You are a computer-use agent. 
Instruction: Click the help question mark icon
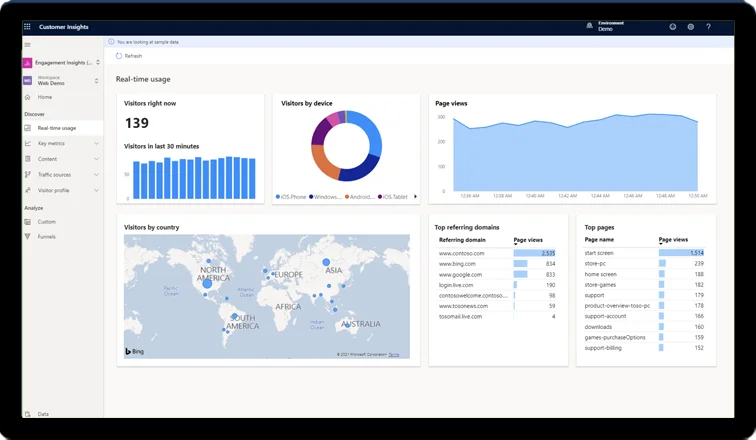point(708,27)
